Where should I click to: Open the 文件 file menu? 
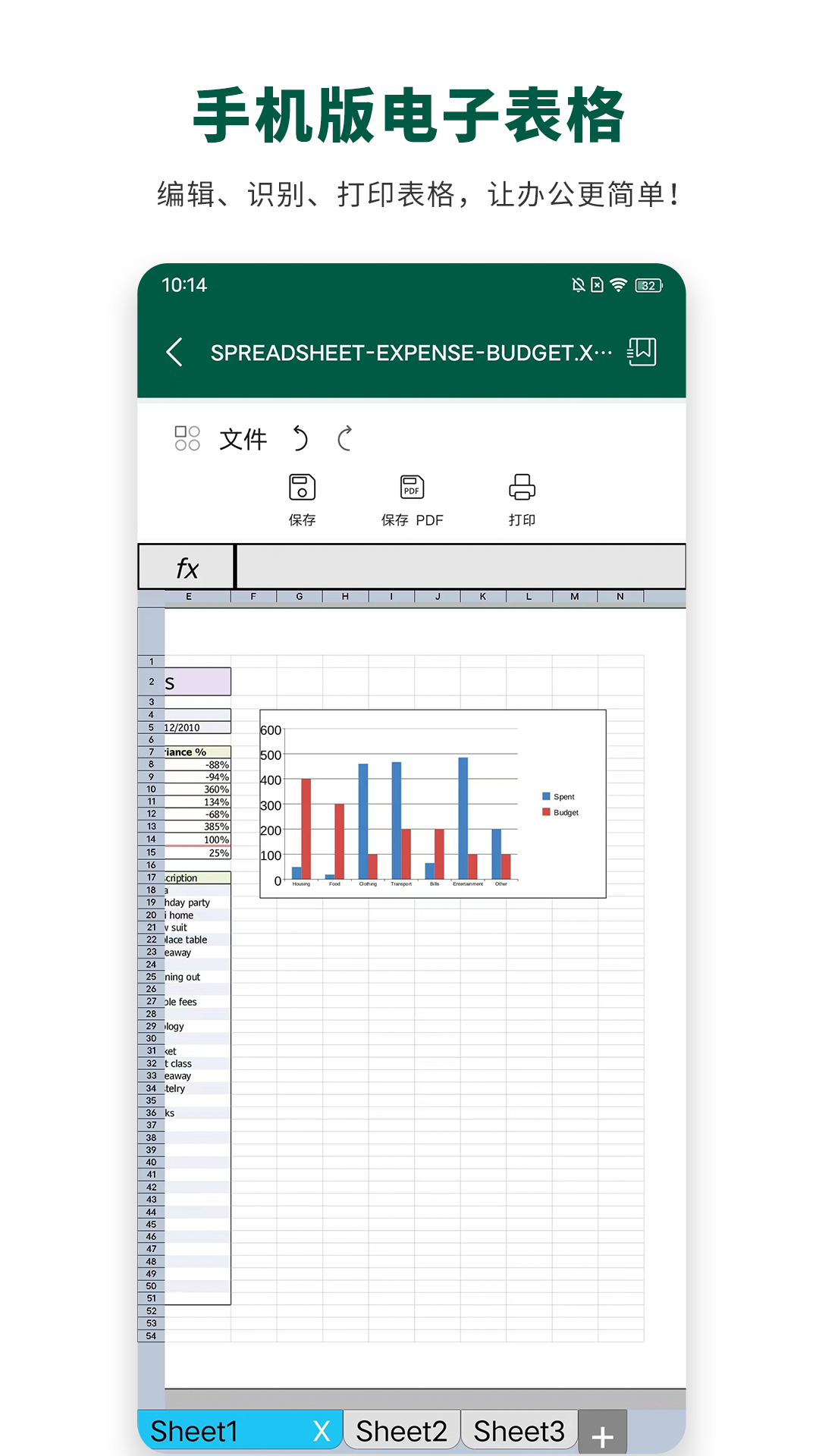point(243,439)
